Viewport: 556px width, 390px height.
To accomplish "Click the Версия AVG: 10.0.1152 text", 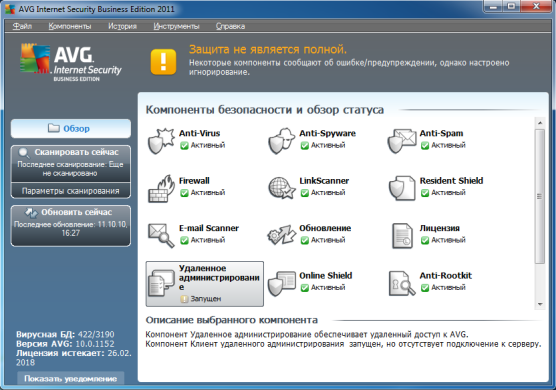I will (65, 344).
